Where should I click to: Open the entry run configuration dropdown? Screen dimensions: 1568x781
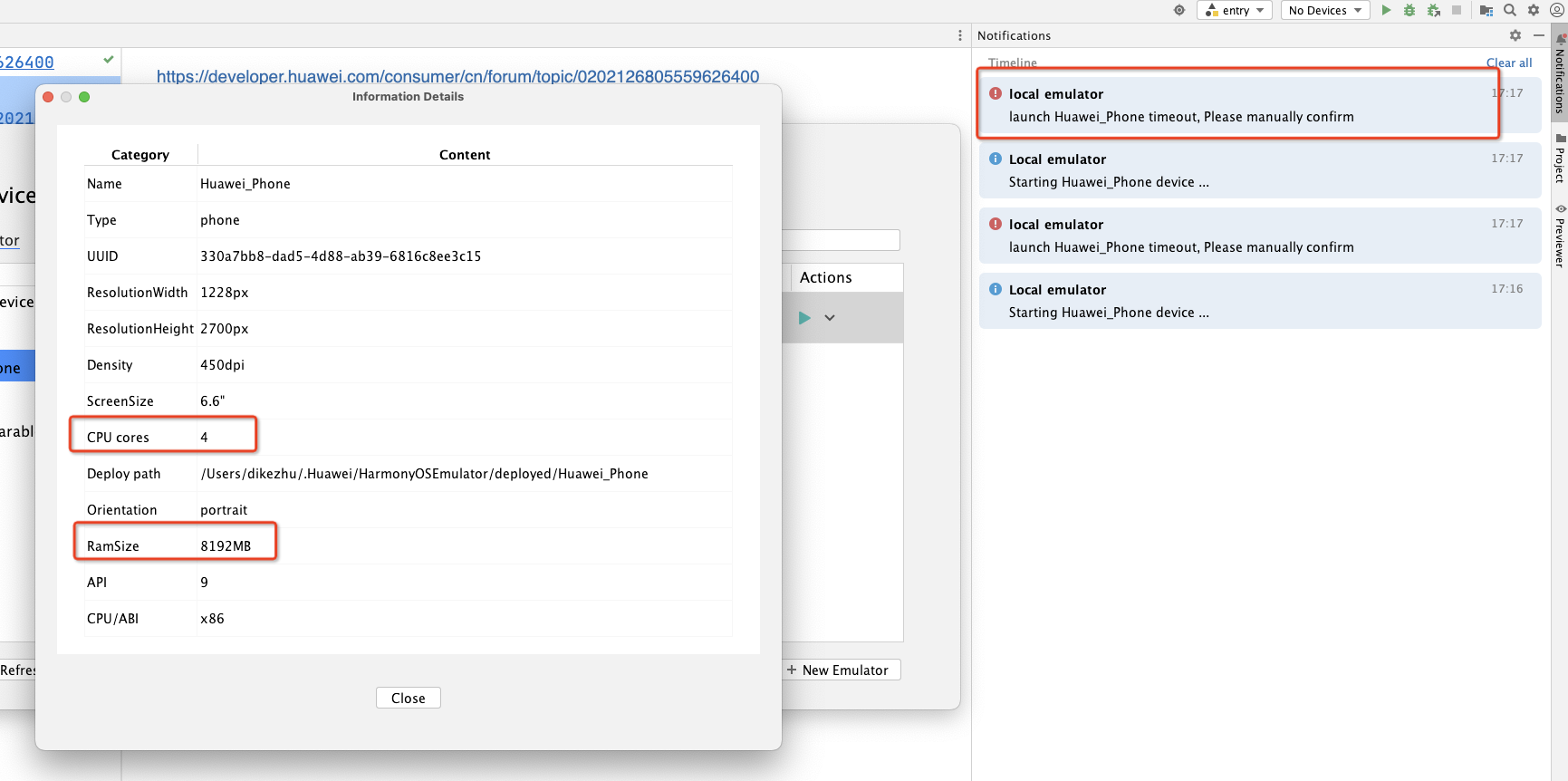(x=1235, y=10)
